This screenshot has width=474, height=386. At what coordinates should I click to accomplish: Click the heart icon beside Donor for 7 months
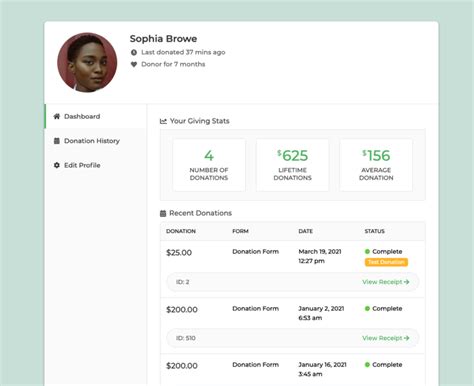click(134, 64)
